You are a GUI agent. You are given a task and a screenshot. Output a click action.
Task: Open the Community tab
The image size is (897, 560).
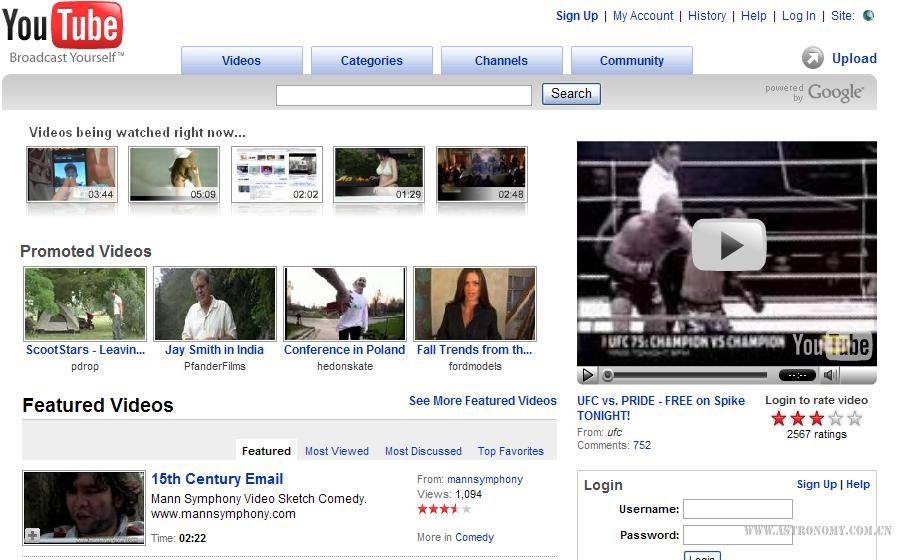632,61
